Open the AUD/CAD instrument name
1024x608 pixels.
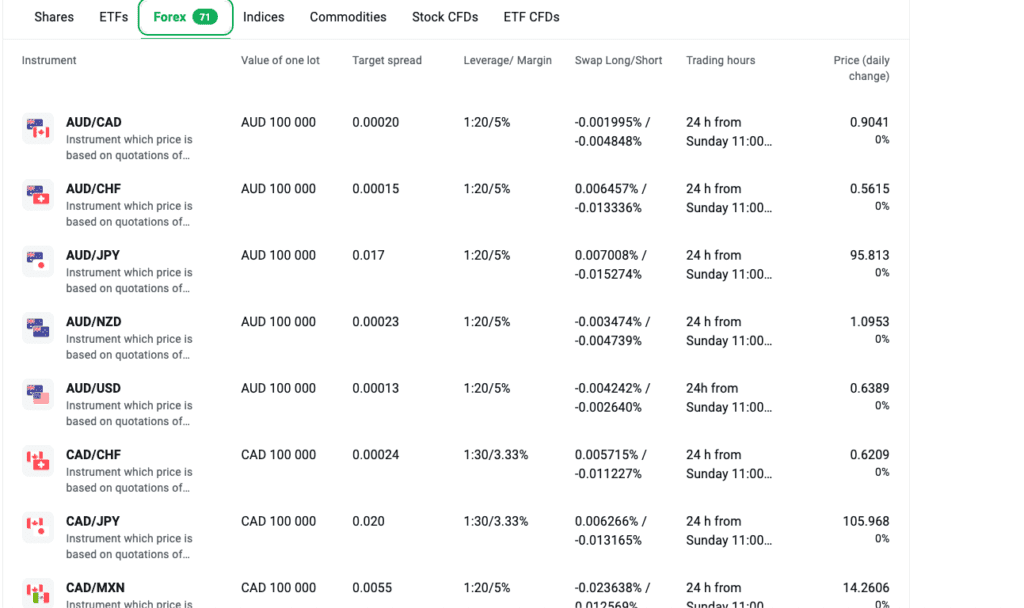tap(93, 122)
